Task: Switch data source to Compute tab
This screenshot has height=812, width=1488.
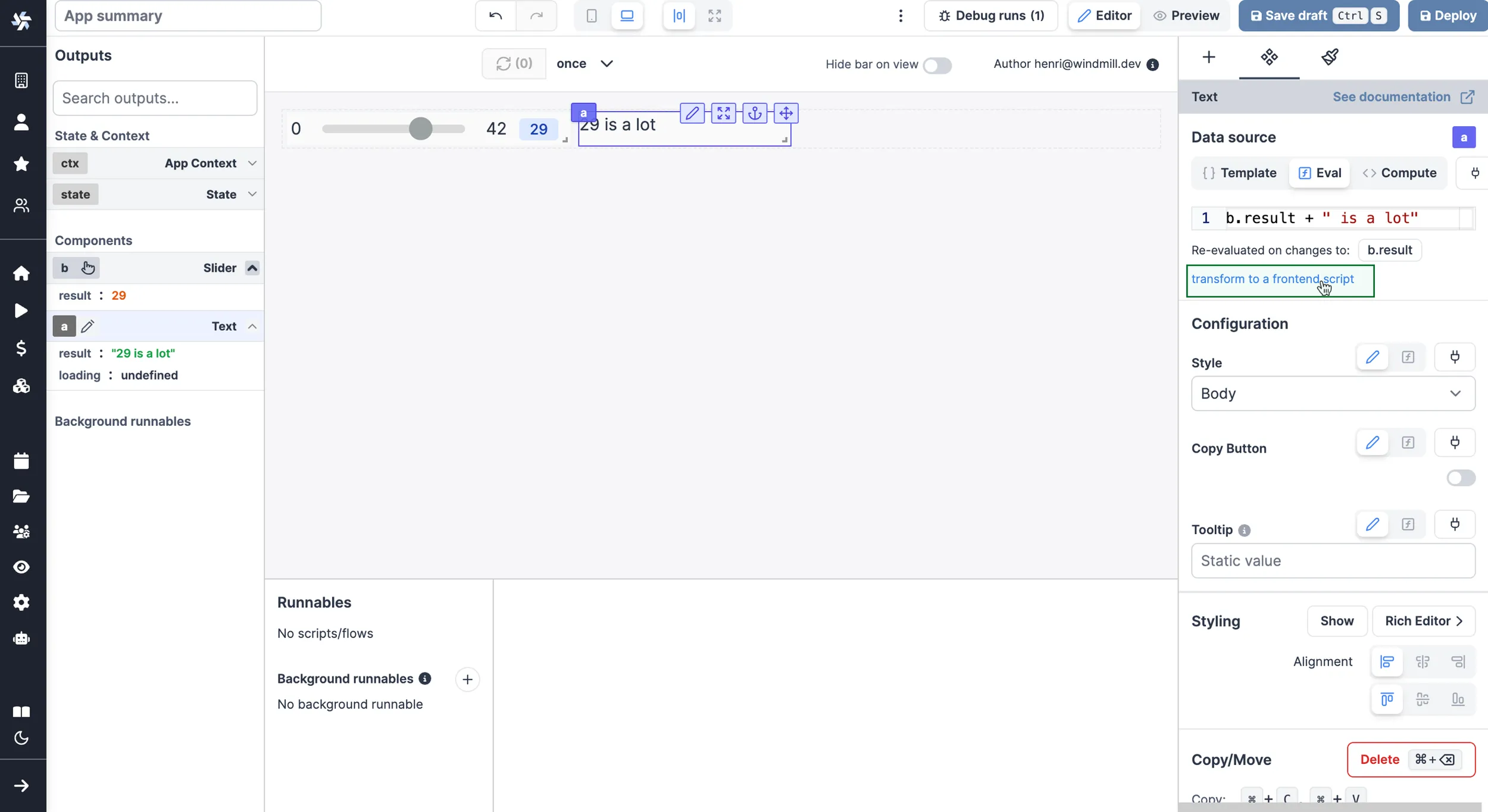Action: [1399, 173]
